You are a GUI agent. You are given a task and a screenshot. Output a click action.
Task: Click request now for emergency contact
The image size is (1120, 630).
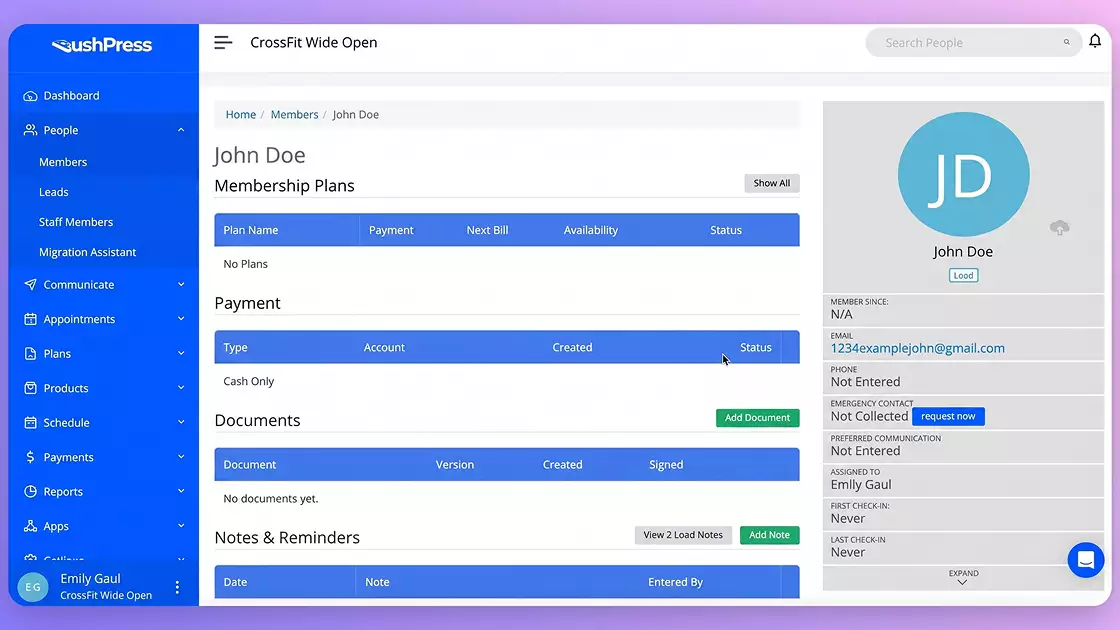[948, 416]
